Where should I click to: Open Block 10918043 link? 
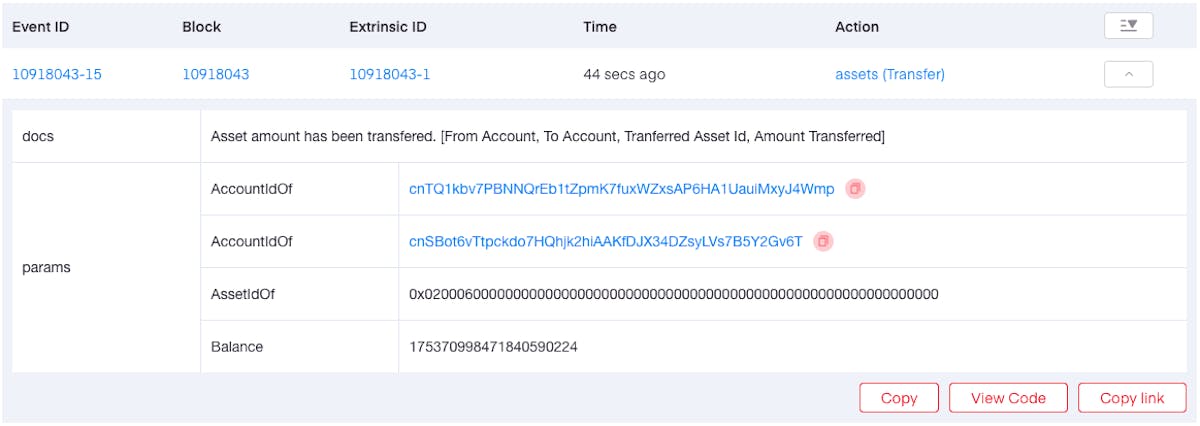point(215,74)
